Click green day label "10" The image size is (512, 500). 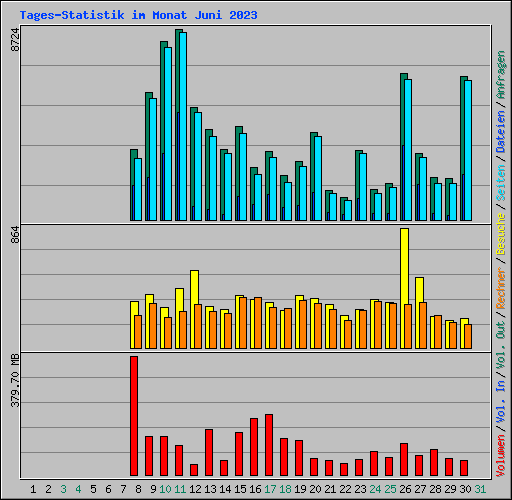click(165, 489)
